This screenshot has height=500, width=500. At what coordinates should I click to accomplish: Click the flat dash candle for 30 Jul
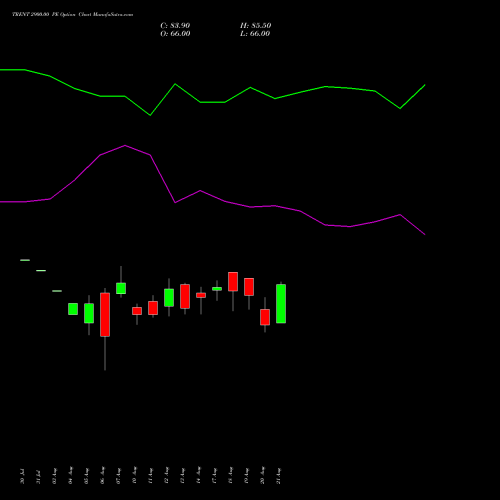(x=25, y=260)
